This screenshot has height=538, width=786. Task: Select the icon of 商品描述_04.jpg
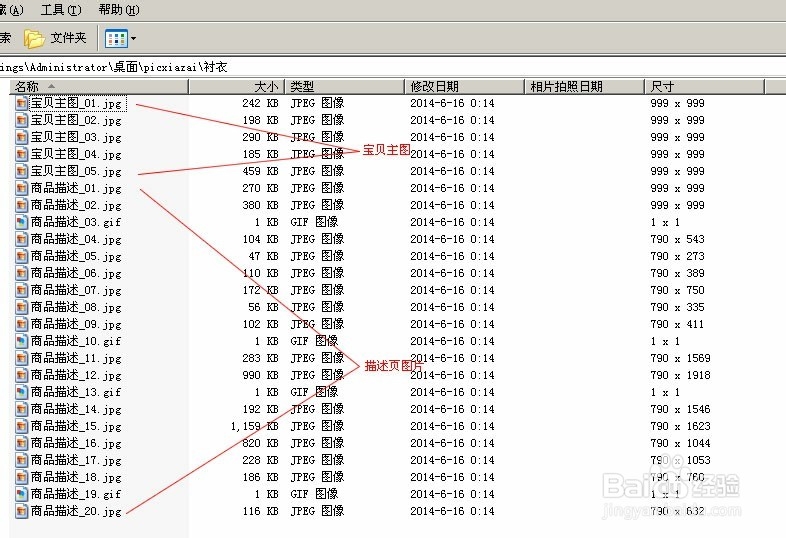[x=21, y=240]
